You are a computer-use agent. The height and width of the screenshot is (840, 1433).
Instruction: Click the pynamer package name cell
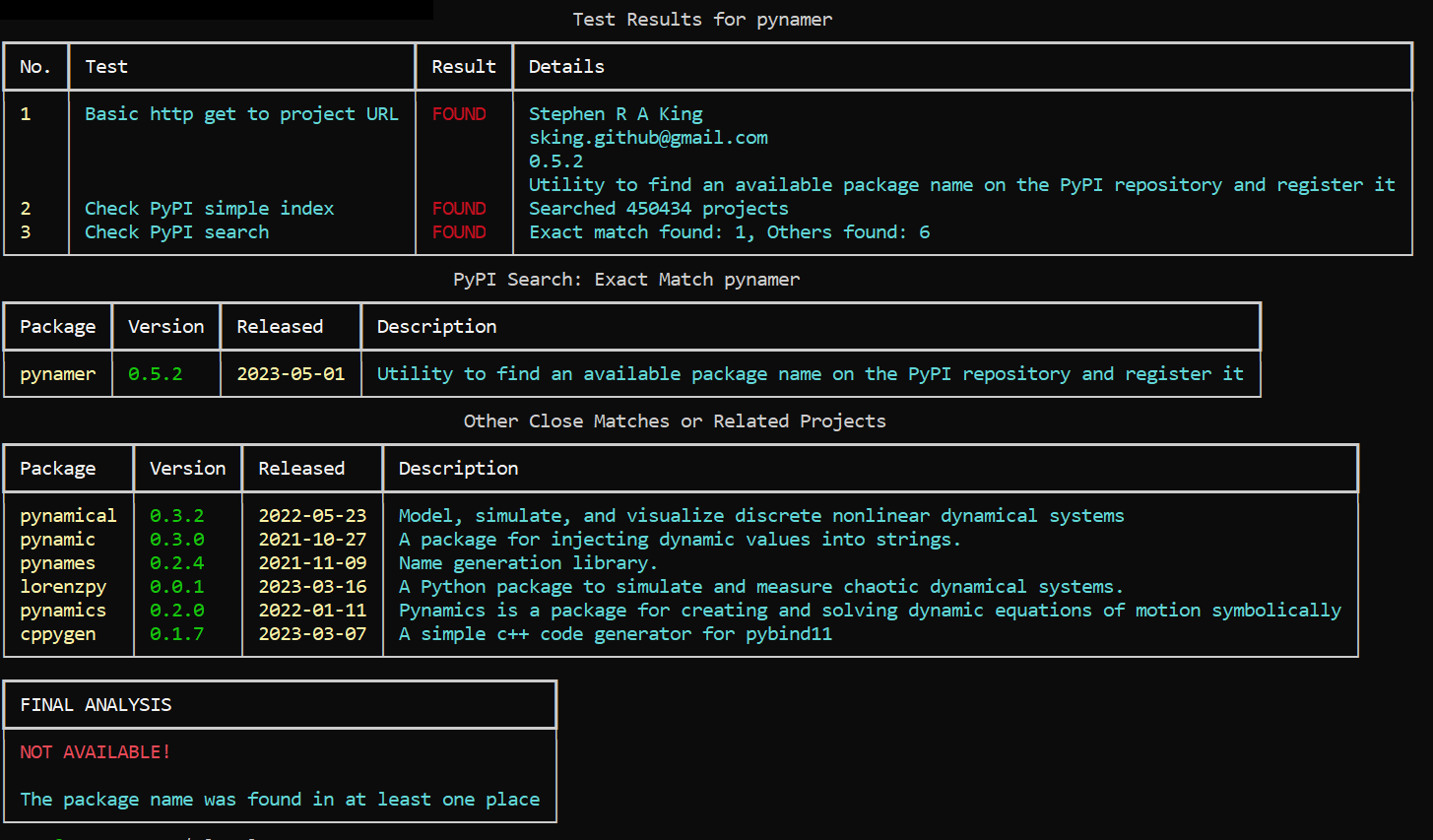click(x=58, y=374)
